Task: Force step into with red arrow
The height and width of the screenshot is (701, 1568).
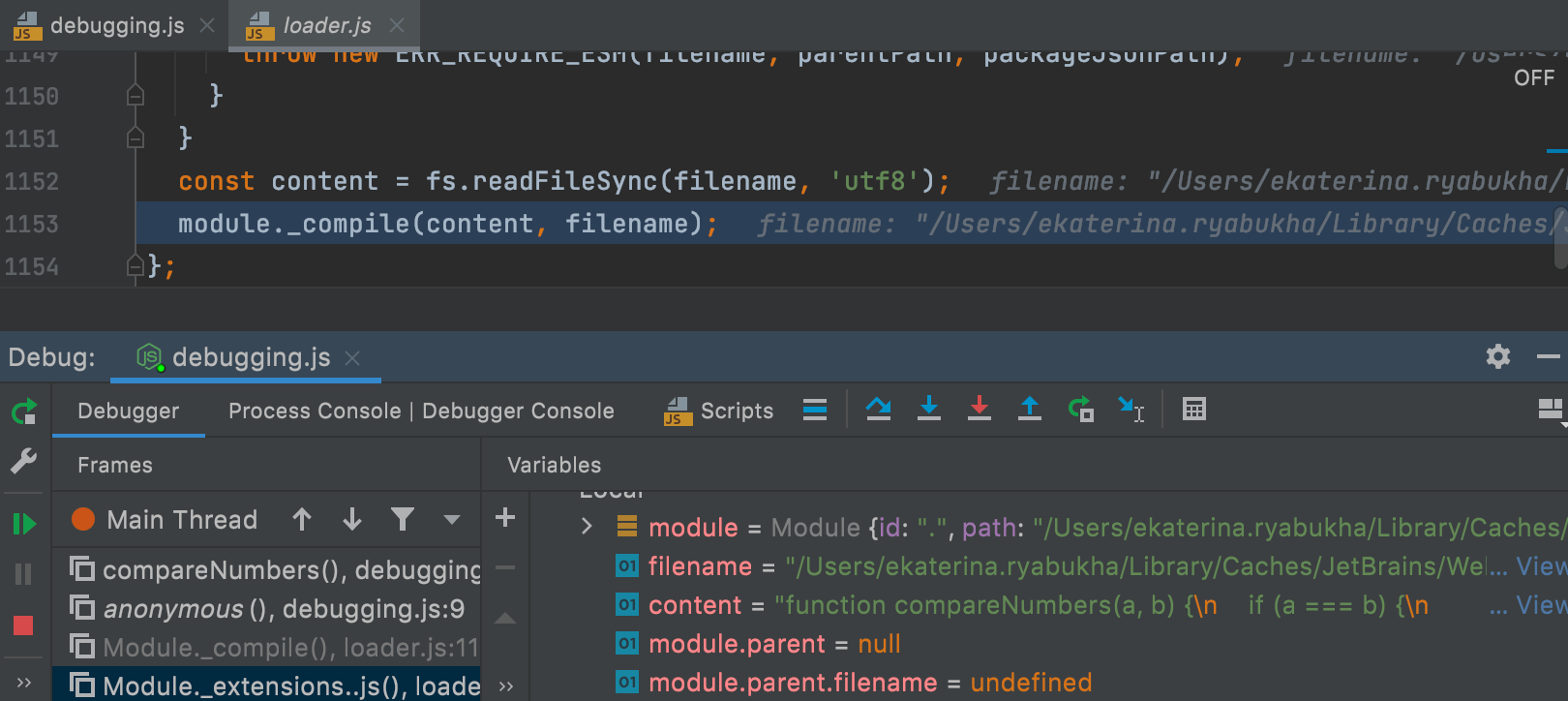Action: click(x=980, y=410)
